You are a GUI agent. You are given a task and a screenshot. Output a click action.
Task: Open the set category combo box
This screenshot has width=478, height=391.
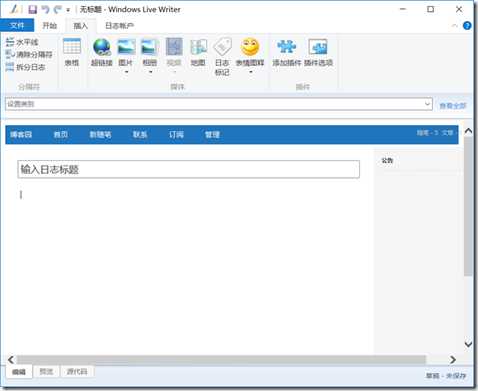pyautogui.click(x=219, y=104)
